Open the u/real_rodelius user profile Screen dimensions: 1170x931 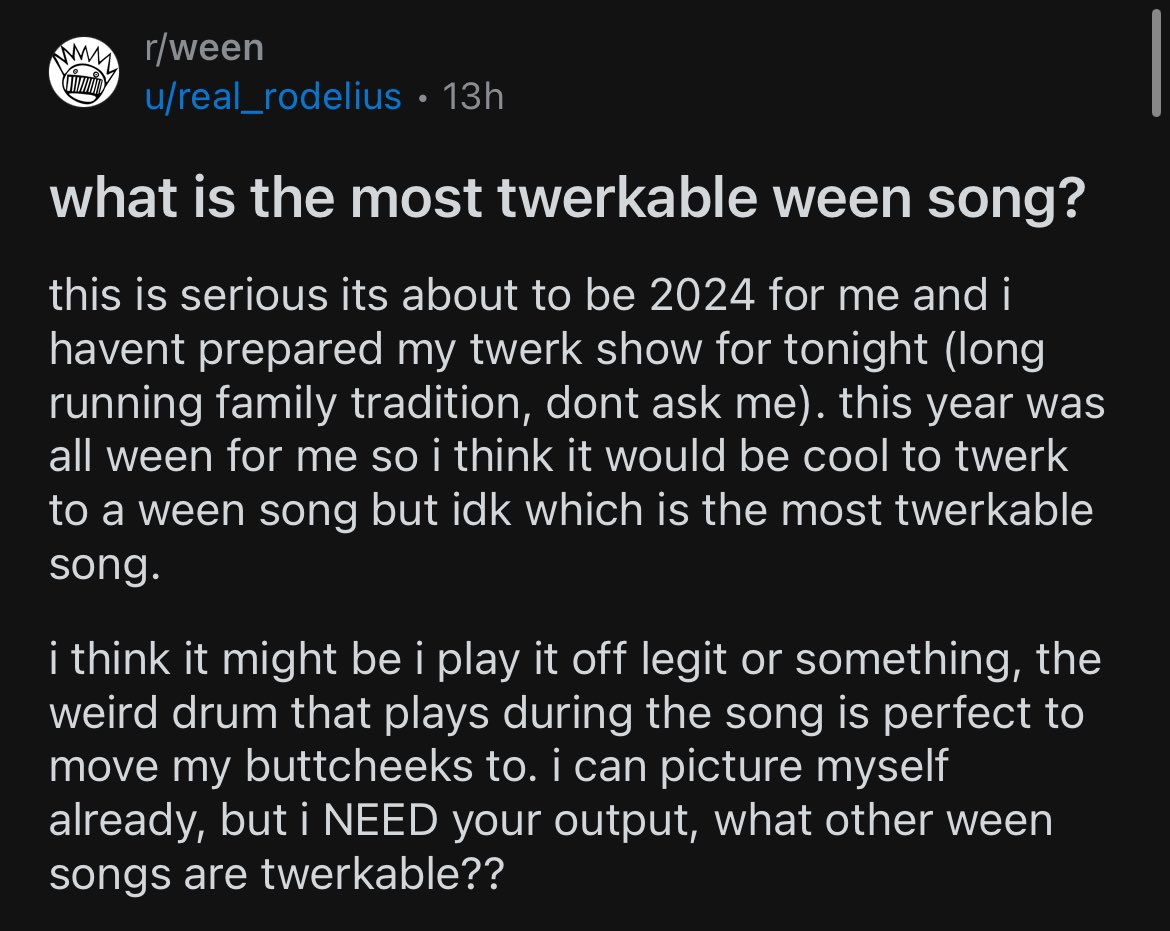tap(273, 97)
